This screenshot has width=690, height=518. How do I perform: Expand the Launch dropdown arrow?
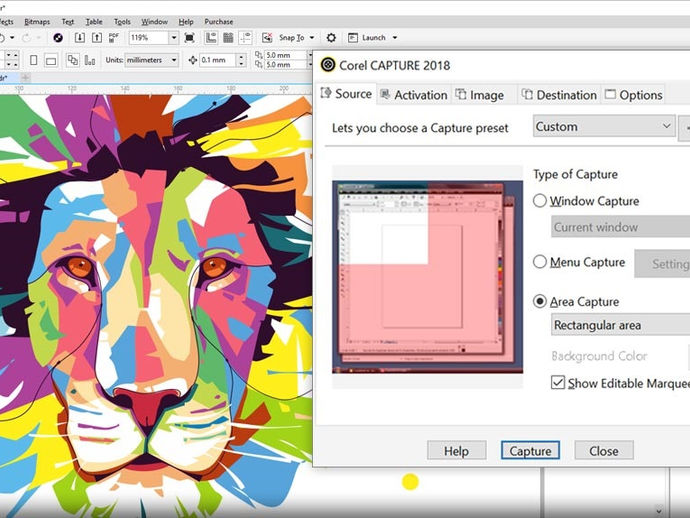point(395,38)
